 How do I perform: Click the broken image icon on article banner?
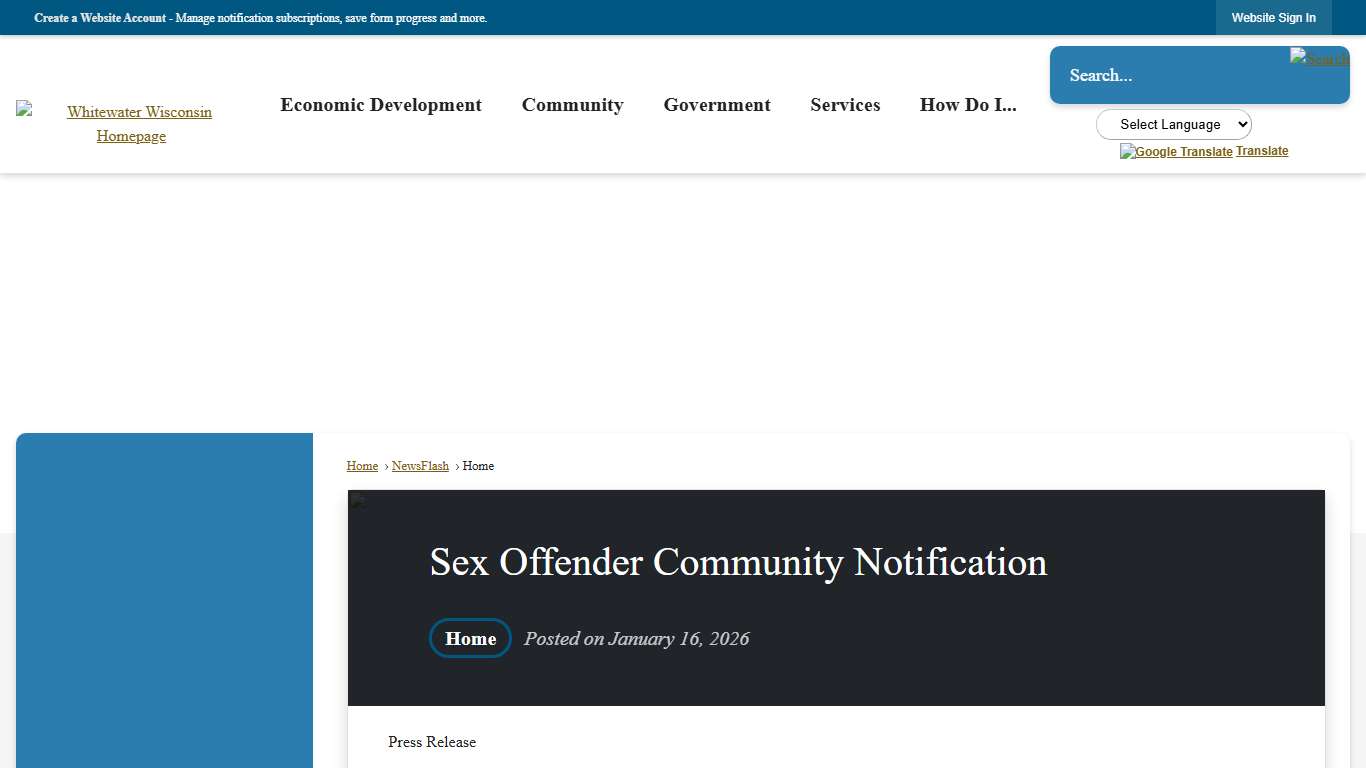(x=357, y=499)
